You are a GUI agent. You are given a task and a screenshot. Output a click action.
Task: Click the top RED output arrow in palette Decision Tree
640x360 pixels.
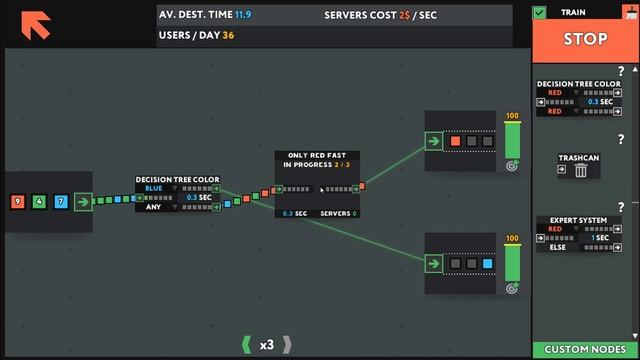[618, 93]
